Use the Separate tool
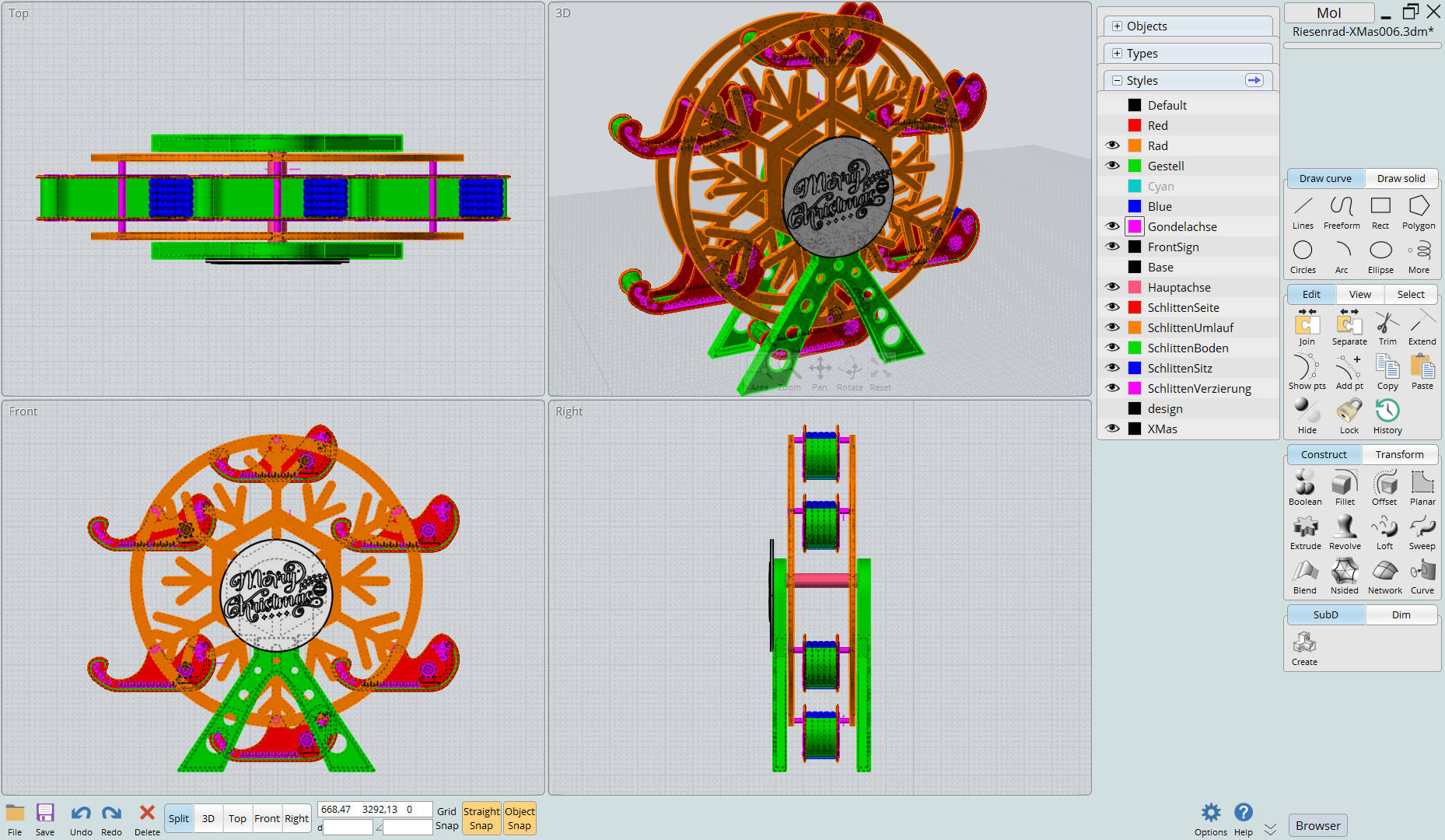The width and height of the screenshot is (1445, 840). pyautogui.click(x=1349, y=328)
